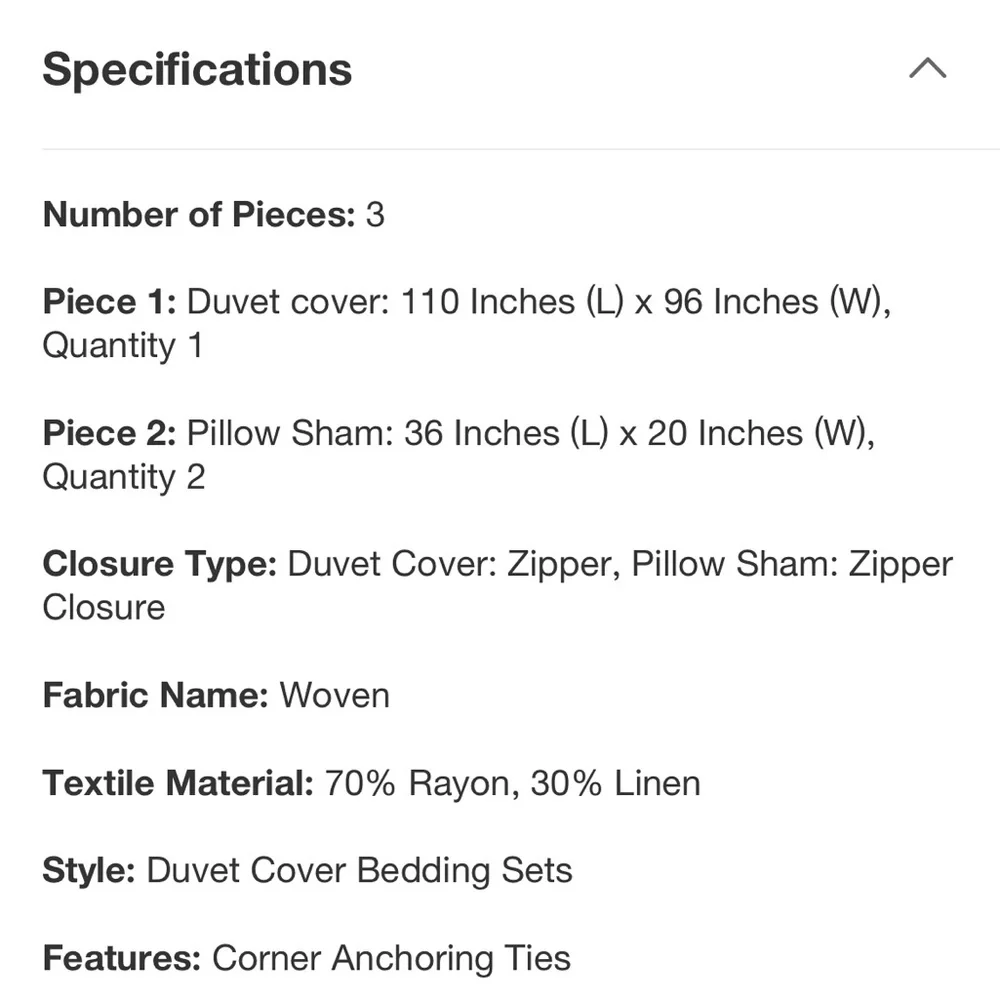The image size is (1000, 1000).
Task: Select the Quantity 2 text
Action: point(124,477)
